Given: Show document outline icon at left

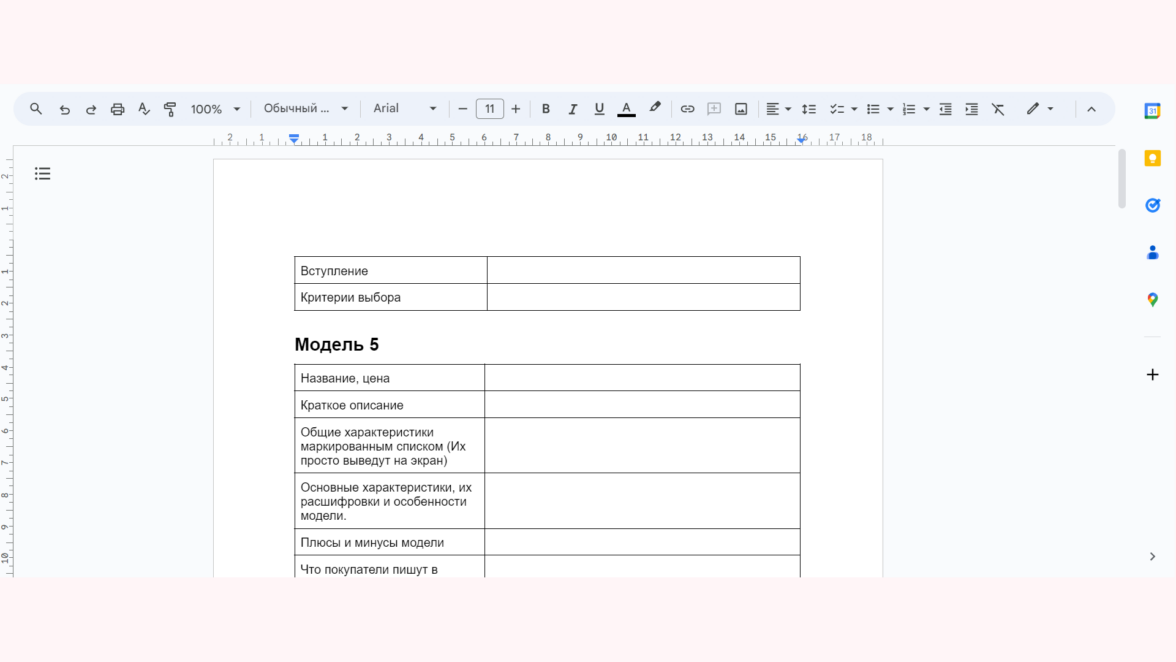Looking at the screenshot, I should point(42,174).
